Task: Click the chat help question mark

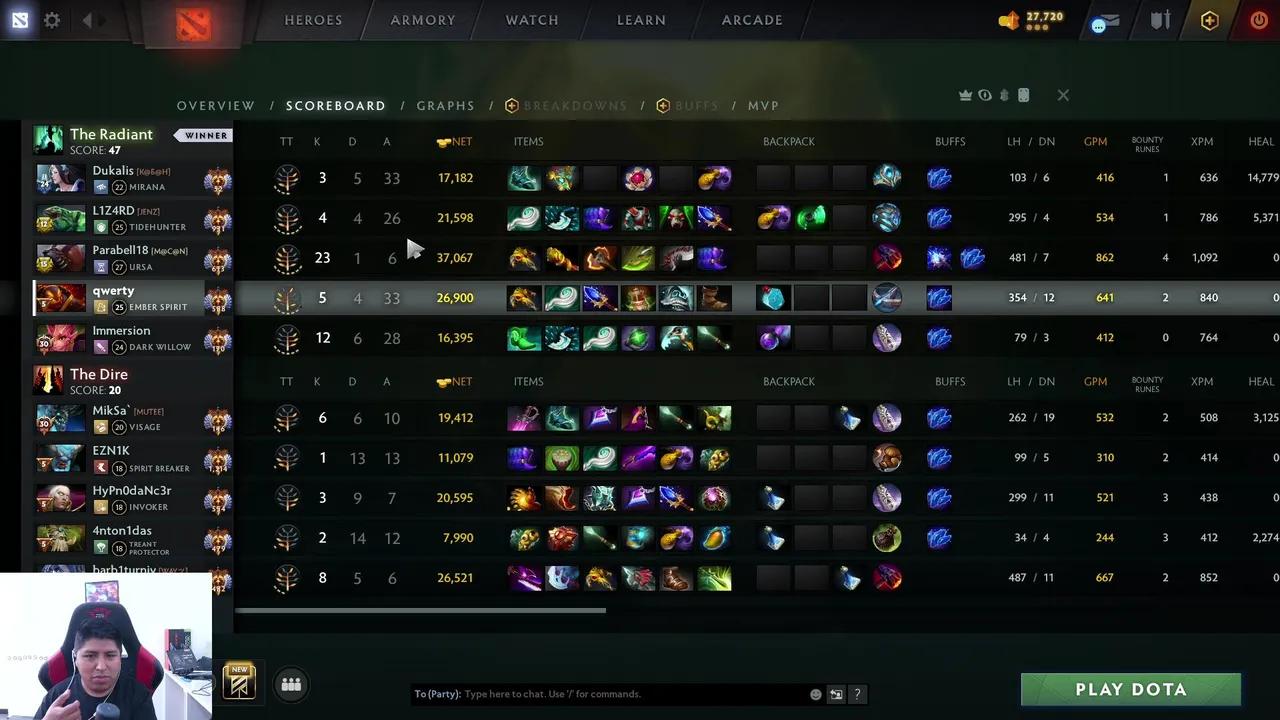Action: tap(857, 694)
